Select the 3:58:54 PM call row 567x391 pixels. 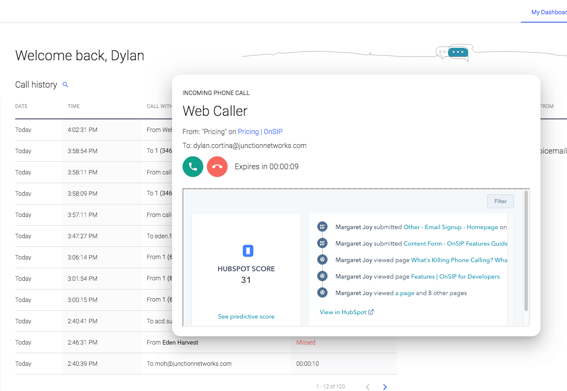click(x=93, y=151)
